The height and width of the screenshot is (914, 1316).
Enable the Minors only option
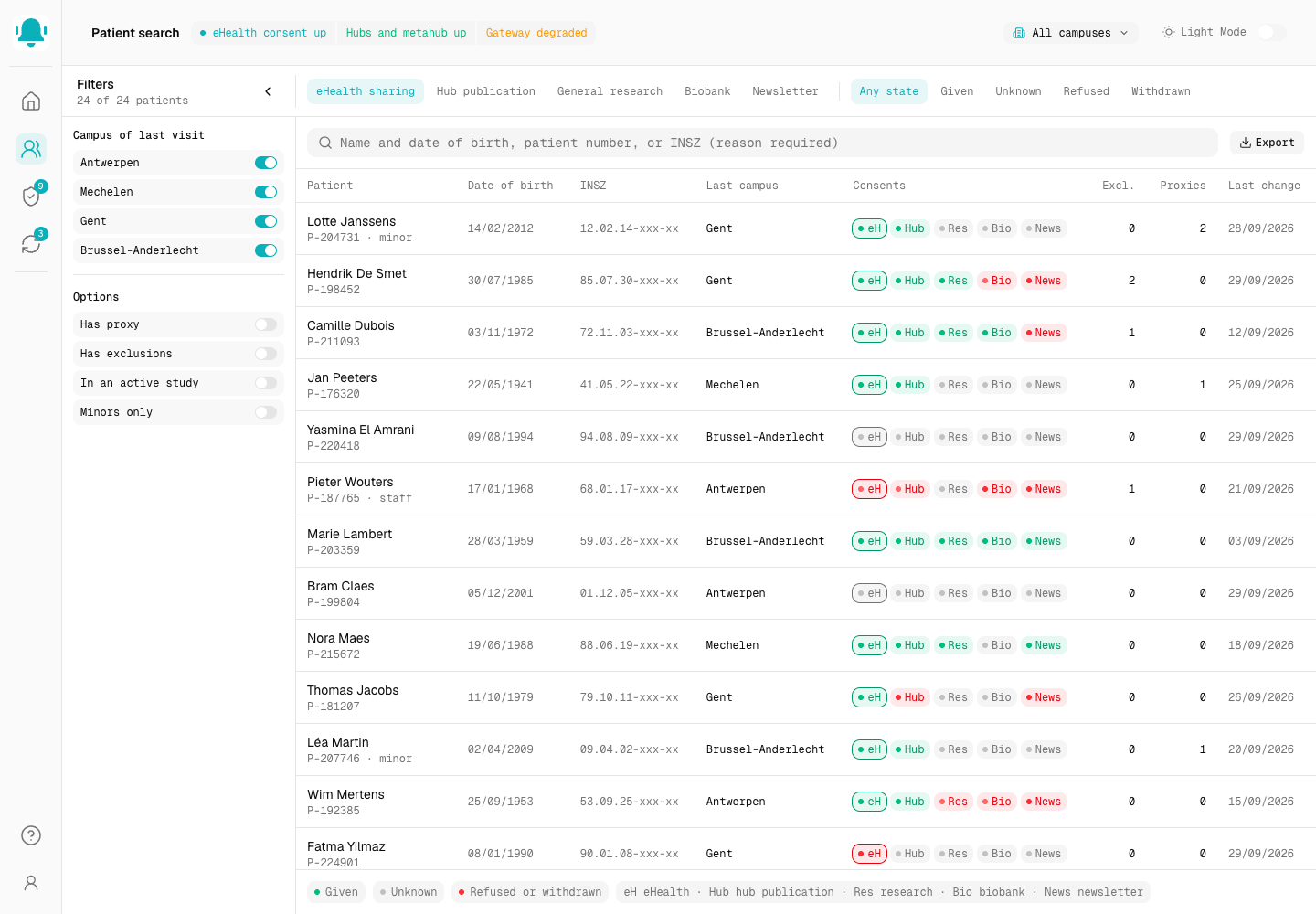point(266,412)
